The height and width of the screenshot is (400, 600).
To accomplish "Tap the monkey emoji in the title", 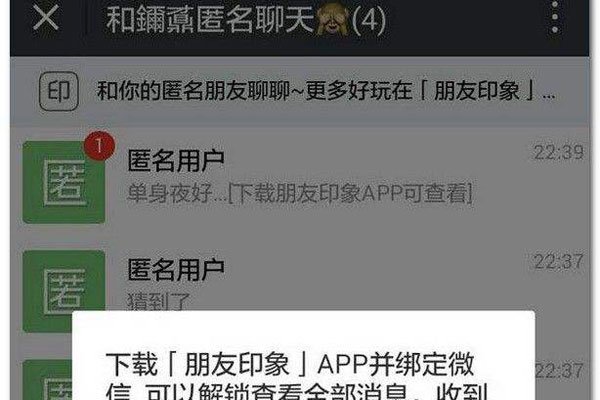I will coord(331,19).
